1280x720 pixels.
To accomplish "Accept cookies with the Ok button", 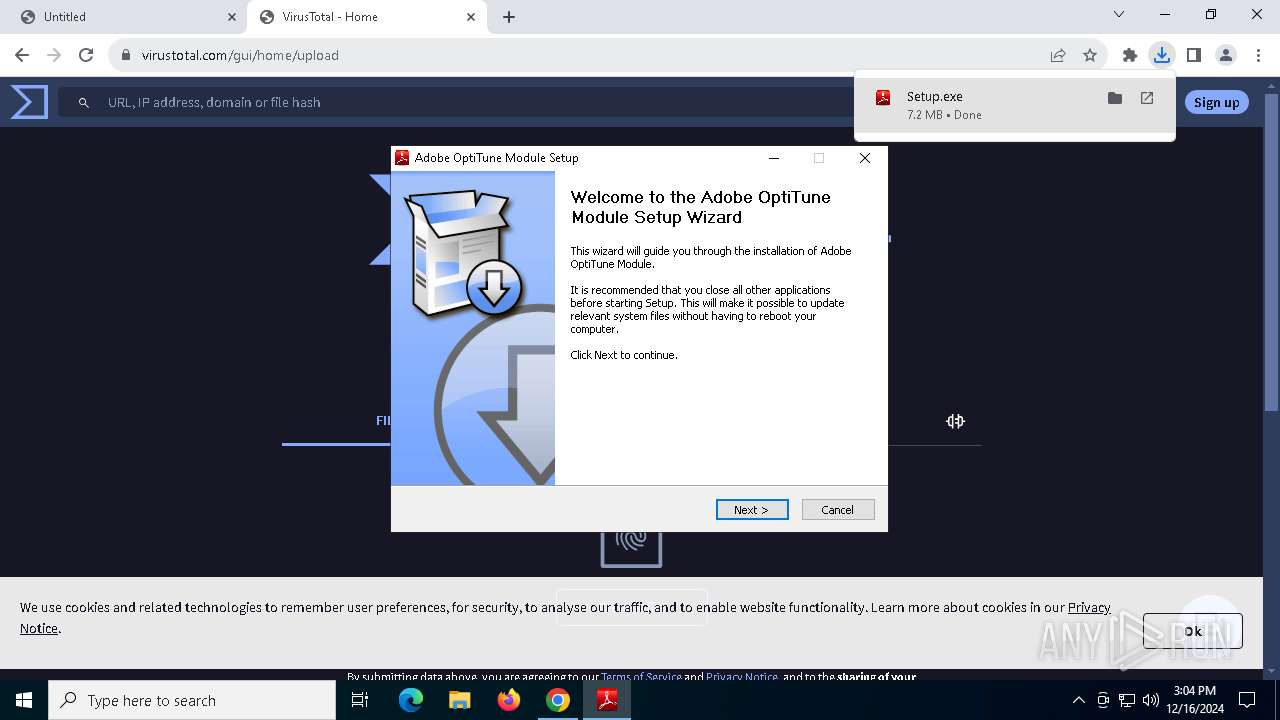I will (1192, 631).
